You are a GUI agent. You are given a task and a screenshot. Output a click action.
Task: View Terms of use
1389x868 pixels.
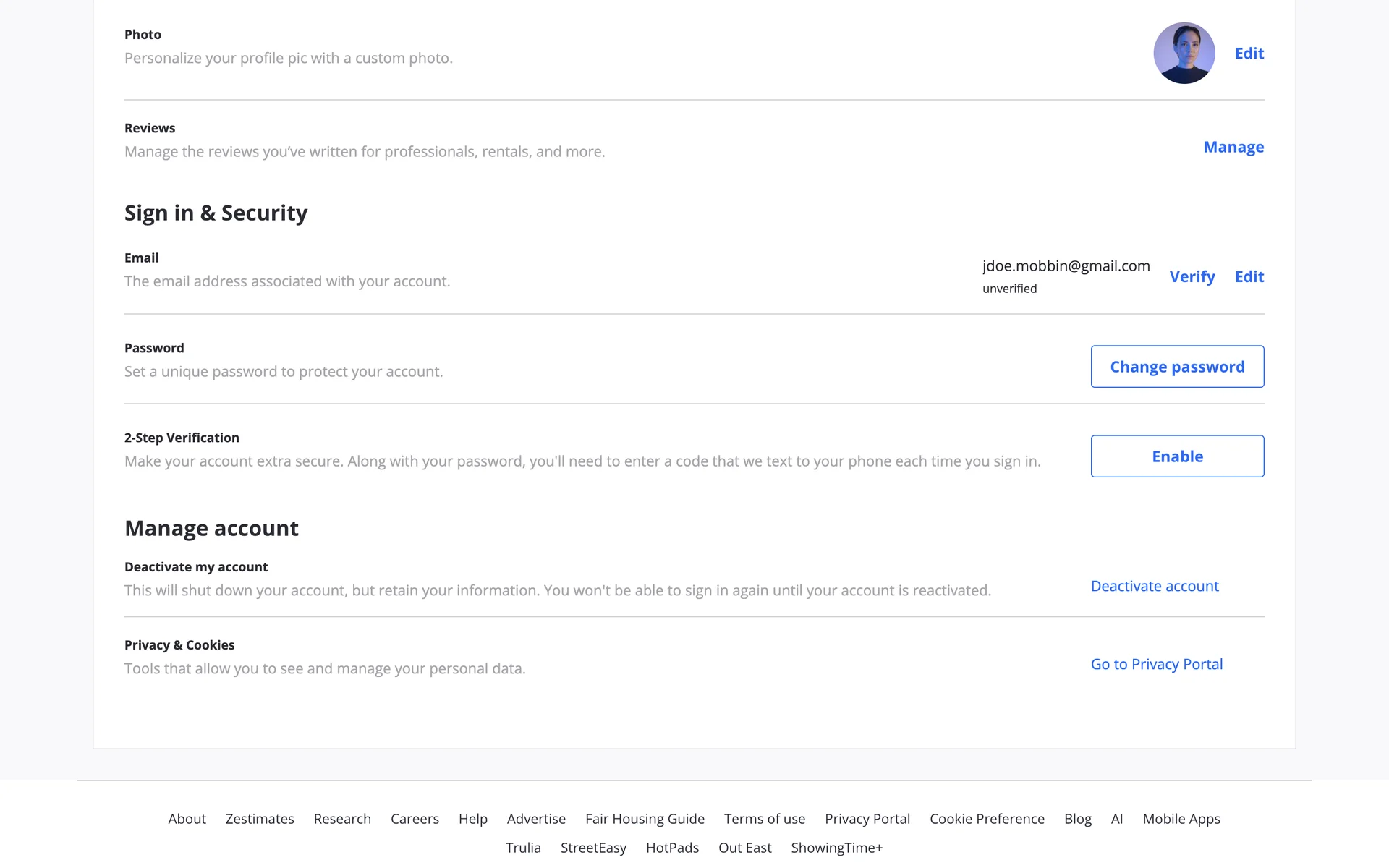pos(764,819)
